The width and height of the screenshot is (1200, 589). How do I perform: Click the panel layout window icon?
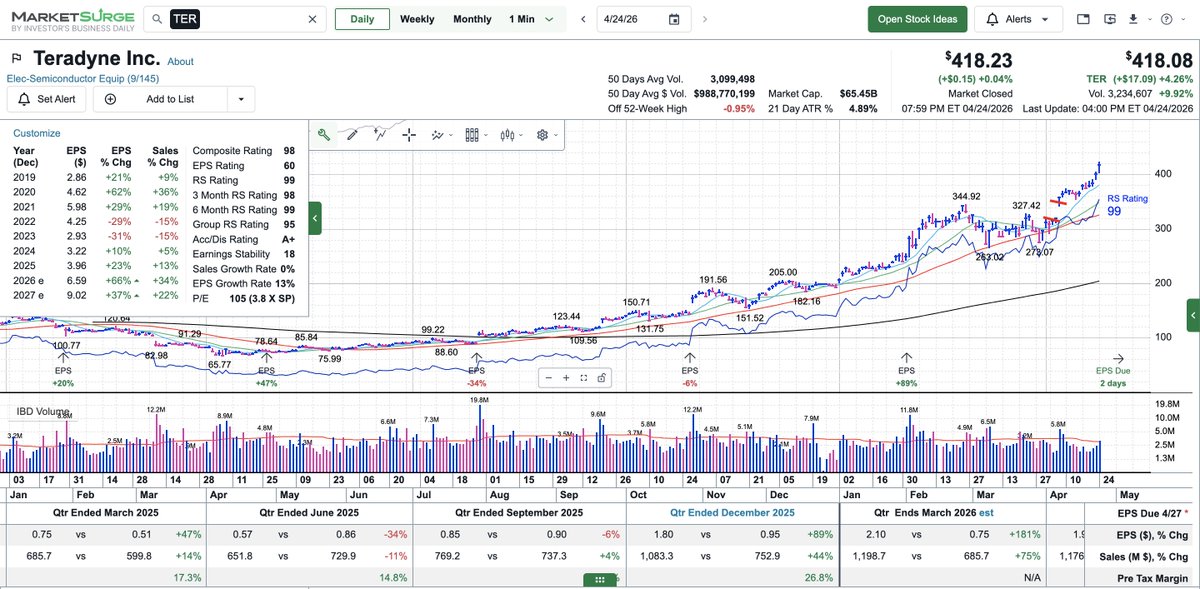tap(1084, 19)
